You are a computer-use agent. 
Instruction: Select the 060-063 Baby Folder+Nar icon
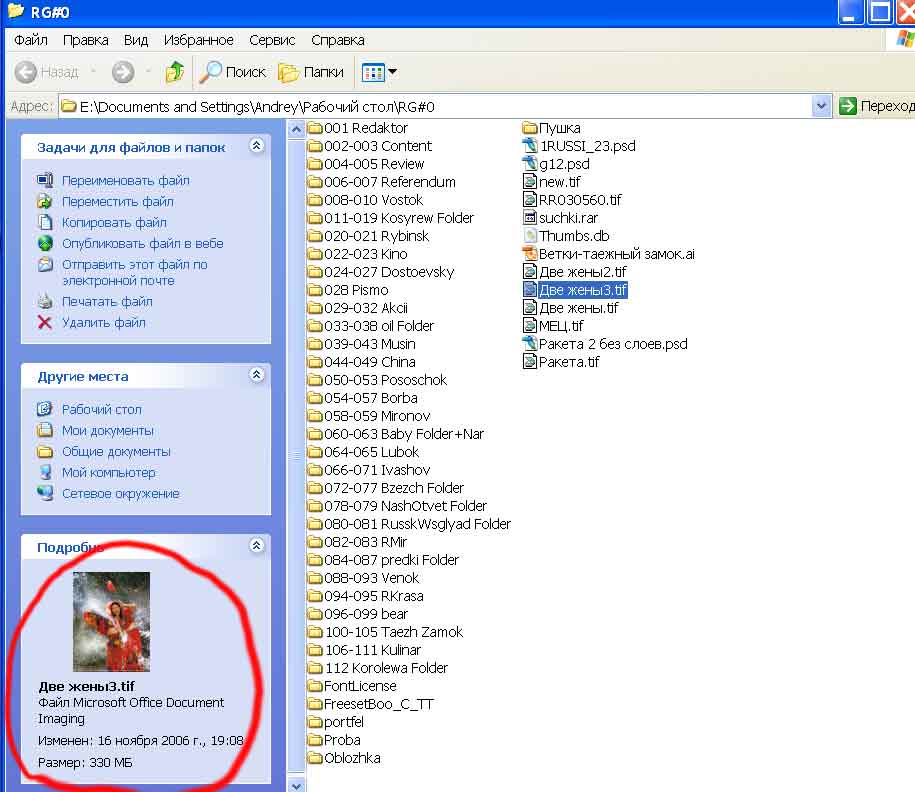point(315,434)
